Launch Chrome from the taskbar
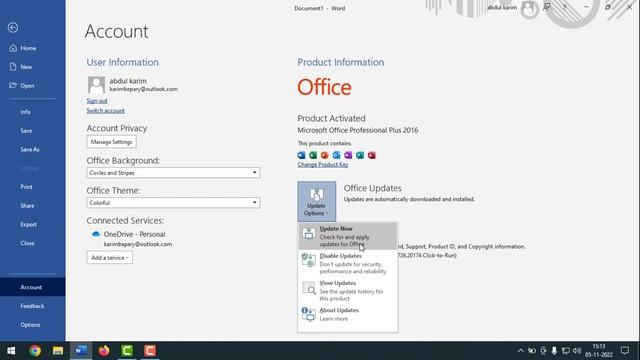The image size is (640, 360). 35,351
